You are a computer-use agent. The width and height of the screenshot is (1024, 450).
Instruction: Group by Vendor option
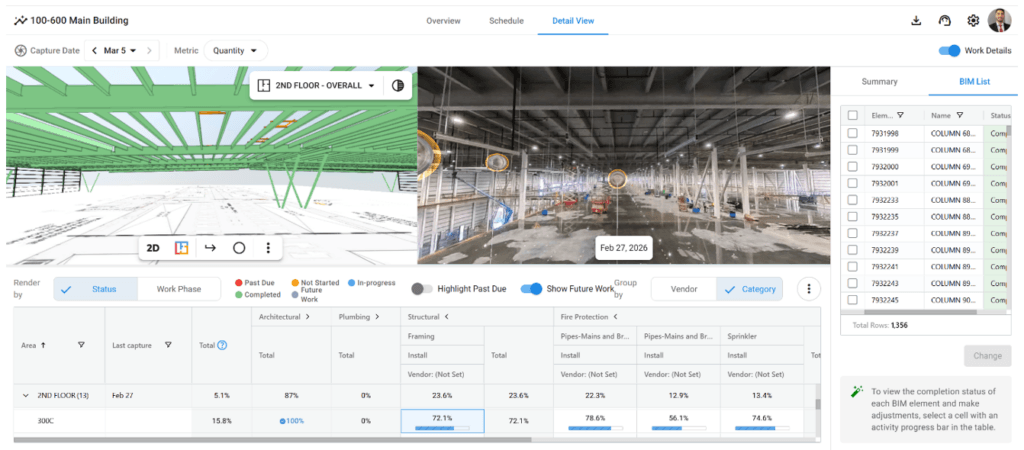tap(684, 289)
